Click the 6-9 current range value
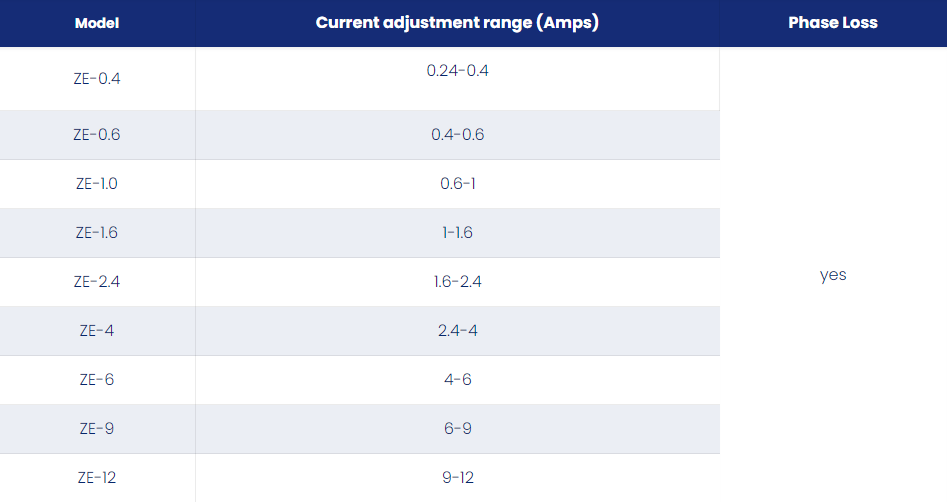This screenshot has height=502, width=947. coord(457,428)
